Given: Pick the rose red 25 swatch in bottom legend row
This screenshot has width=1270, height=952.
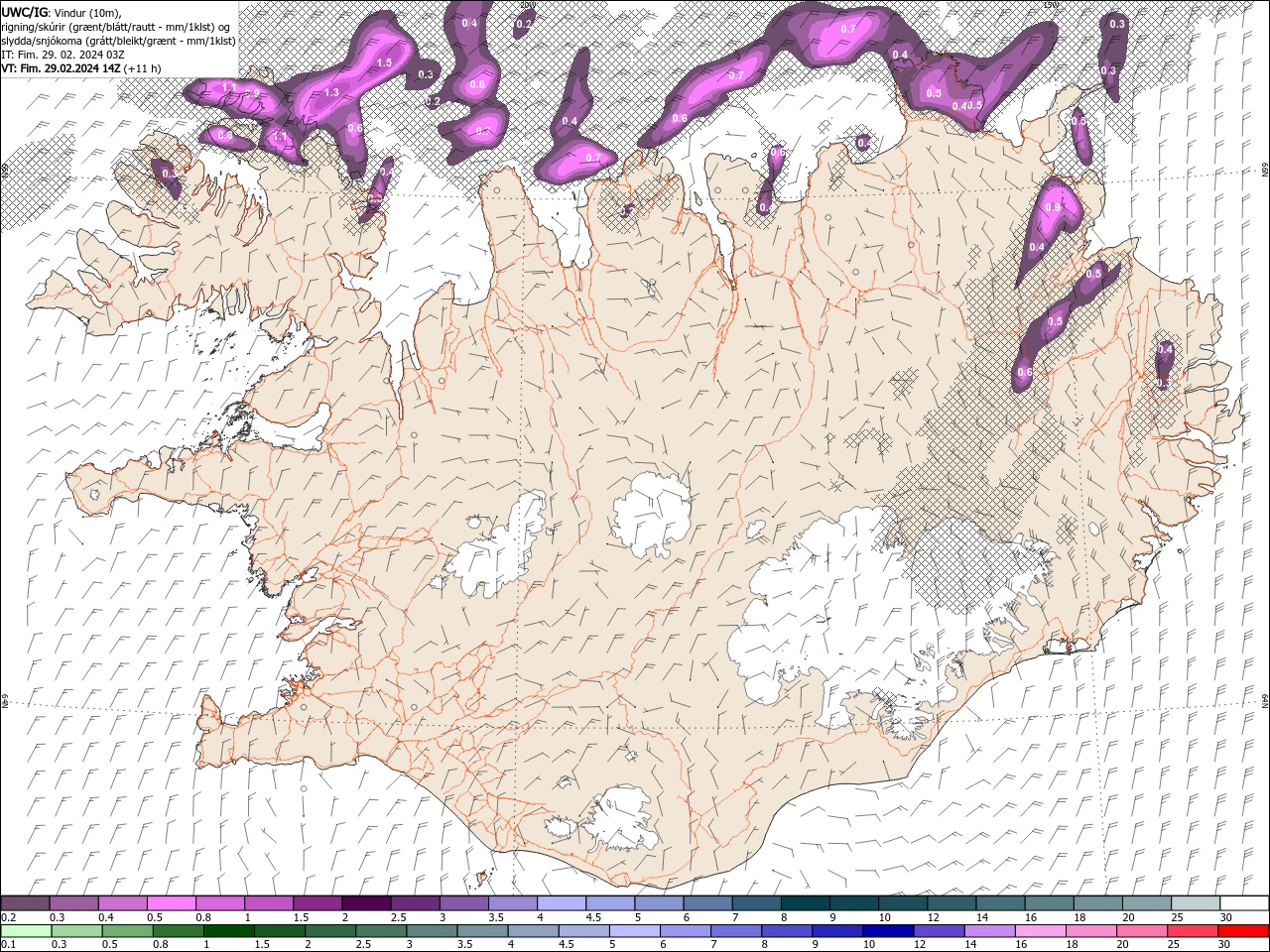Looking at the screenshot, I should [x=1192, y=931].
